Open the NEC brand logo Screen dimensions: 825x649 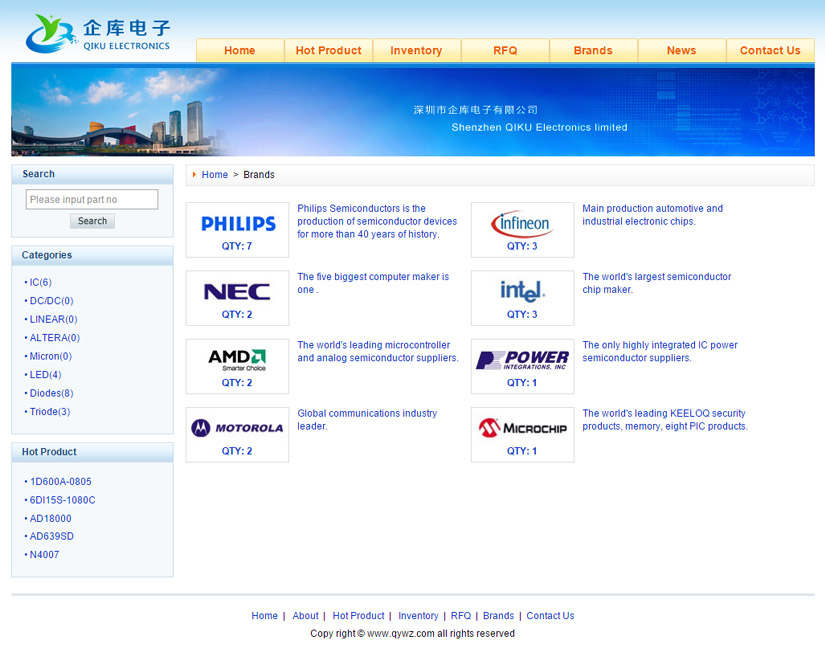coord(237,291)
